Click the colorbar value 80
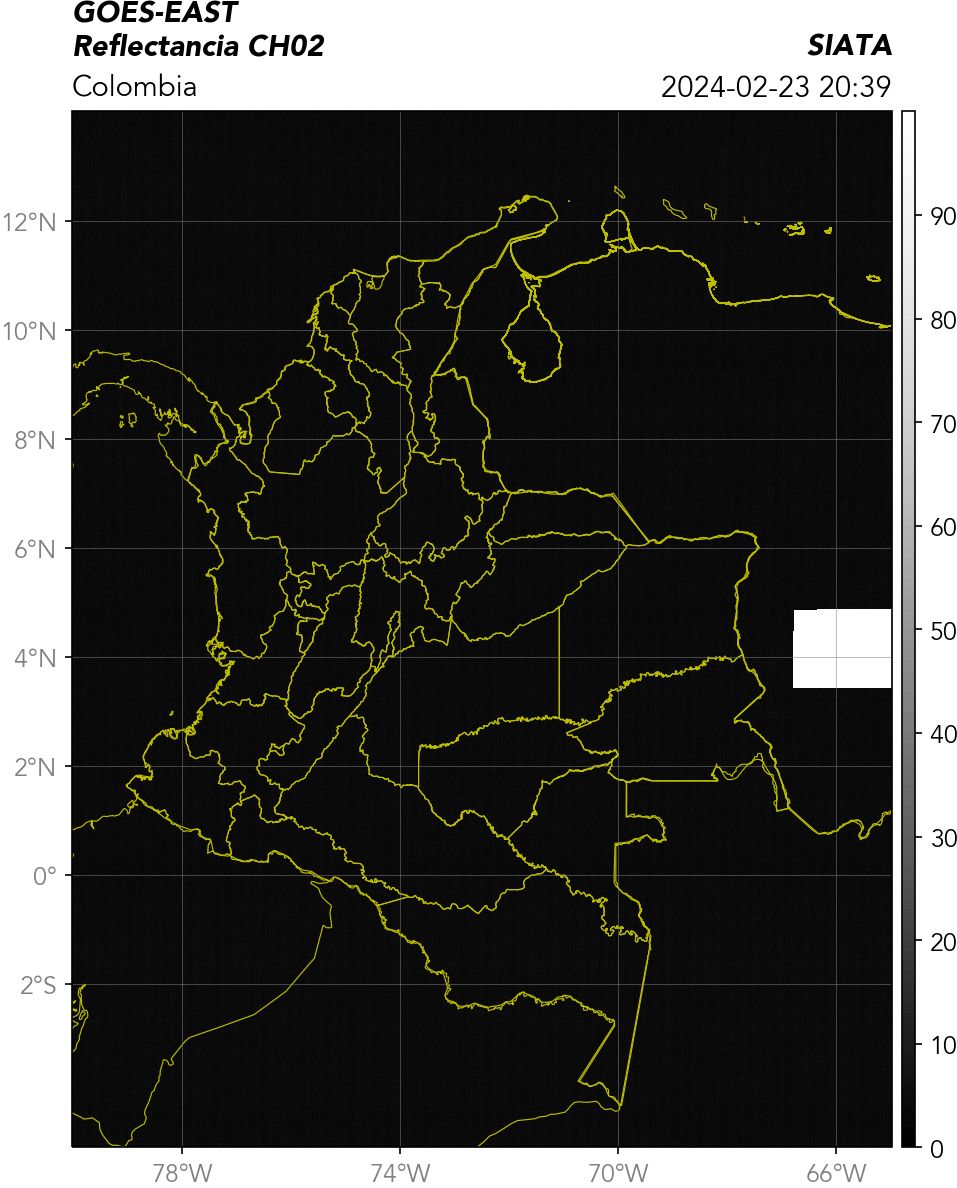This screenshot has width=957, height=1188. point(943,320)
